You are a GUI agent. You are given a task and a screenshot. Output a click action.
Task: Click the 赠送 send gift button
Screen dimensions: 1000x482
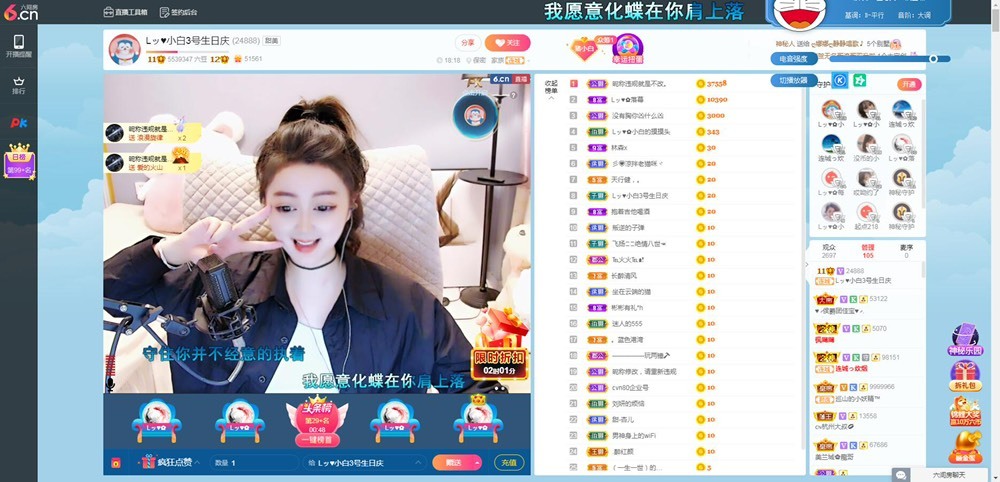(x=452, y=462)
